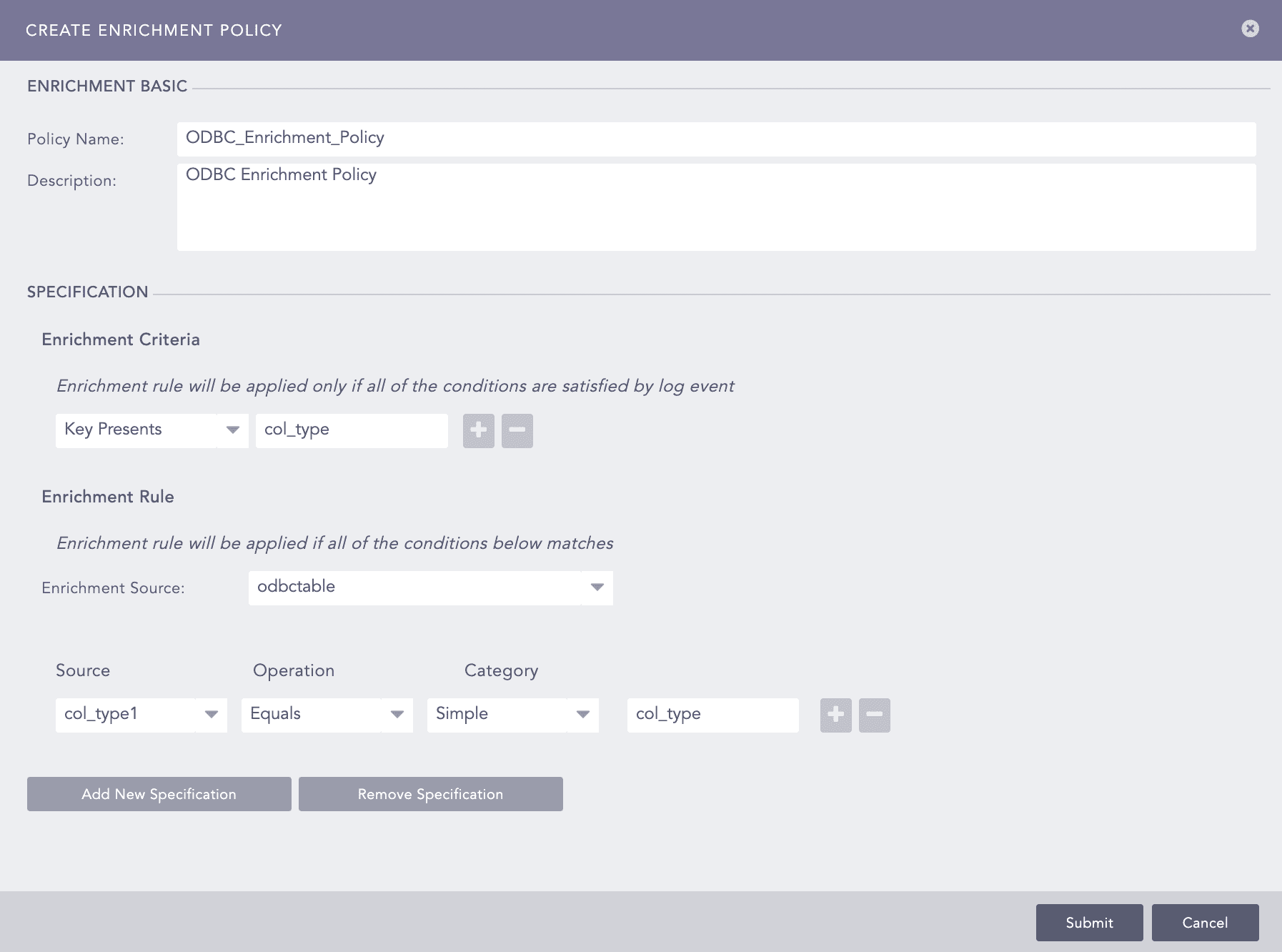Remove the Enrichment Rule condition row
The width and height of the screenshot is (1282, 952).
point(874,715)
